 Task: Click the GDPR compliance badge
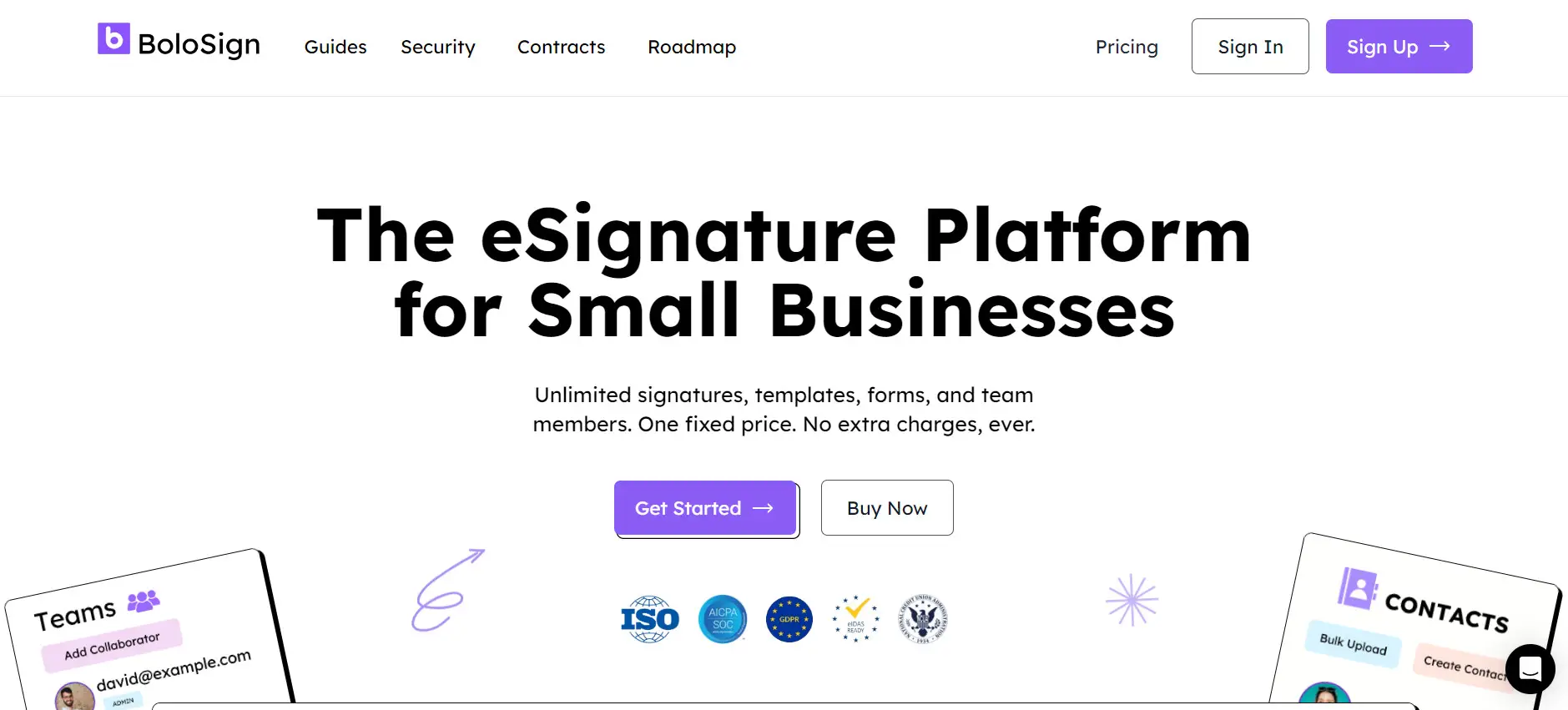point(789,619)
